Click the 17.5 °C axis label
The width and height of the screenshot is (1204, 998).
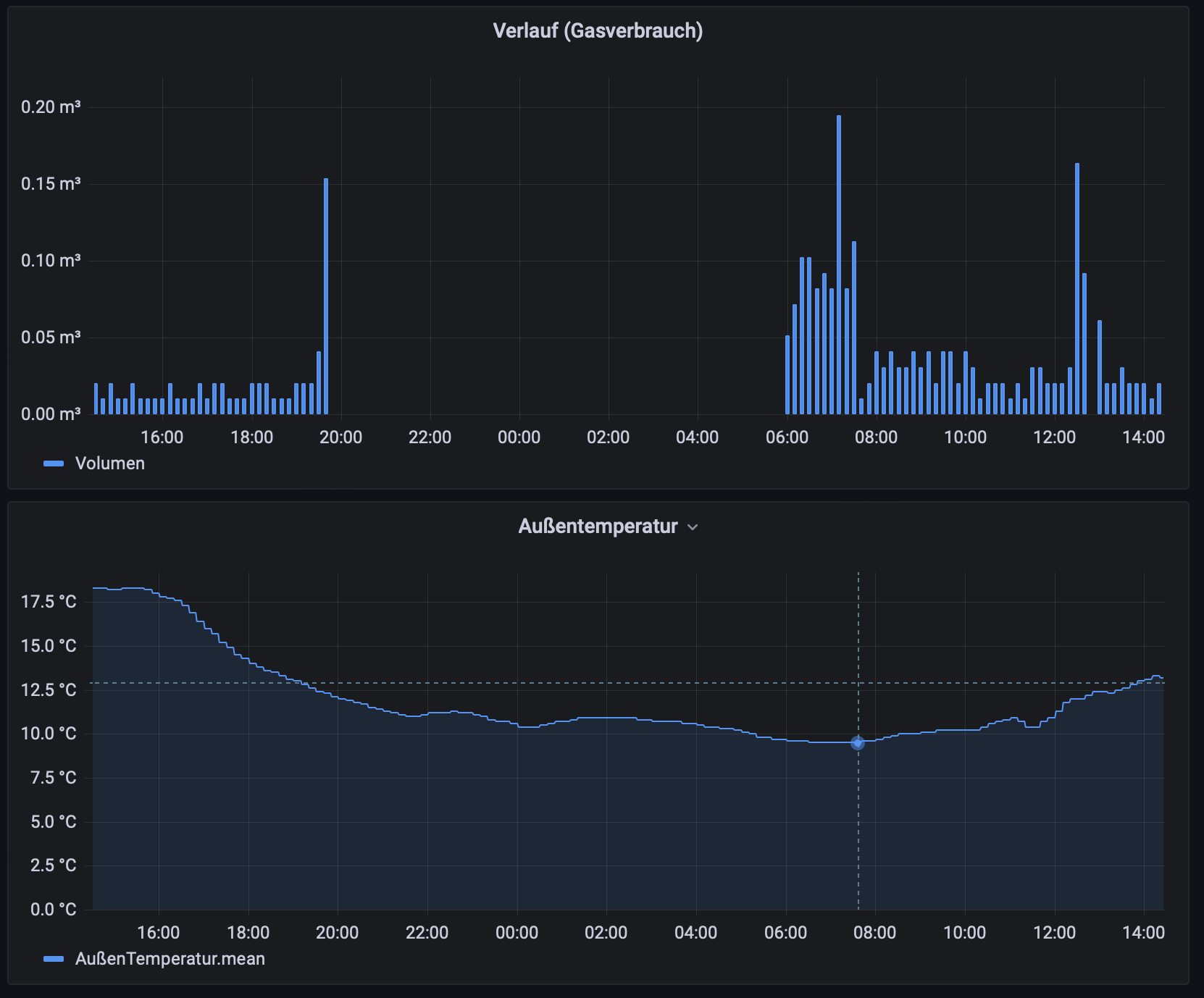49,602
